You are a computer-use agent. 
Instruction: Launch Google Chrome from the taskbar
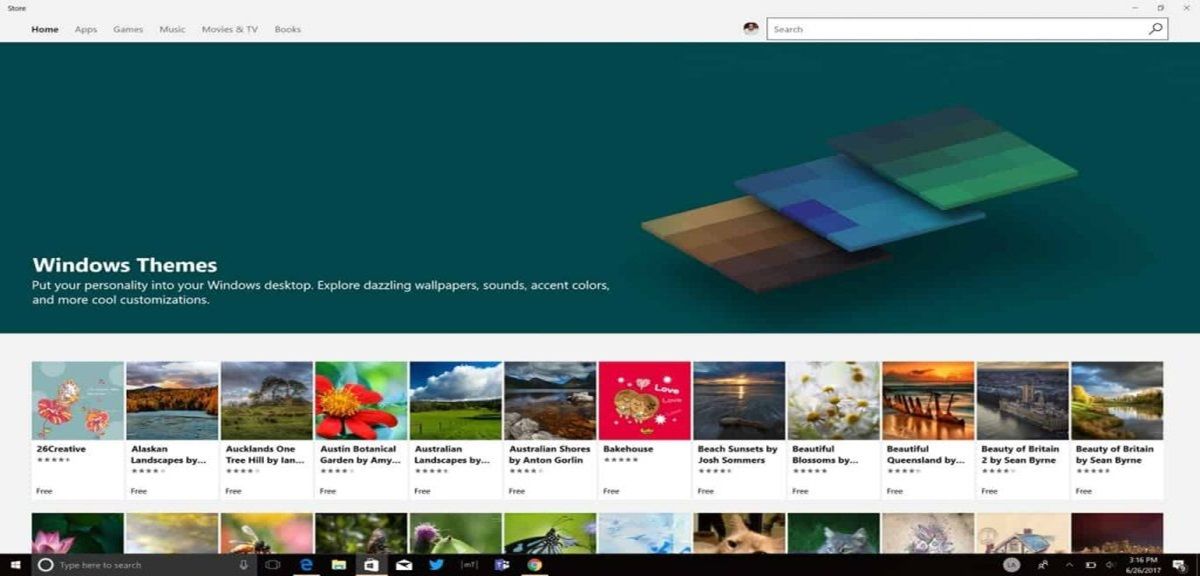coord(535,565)
